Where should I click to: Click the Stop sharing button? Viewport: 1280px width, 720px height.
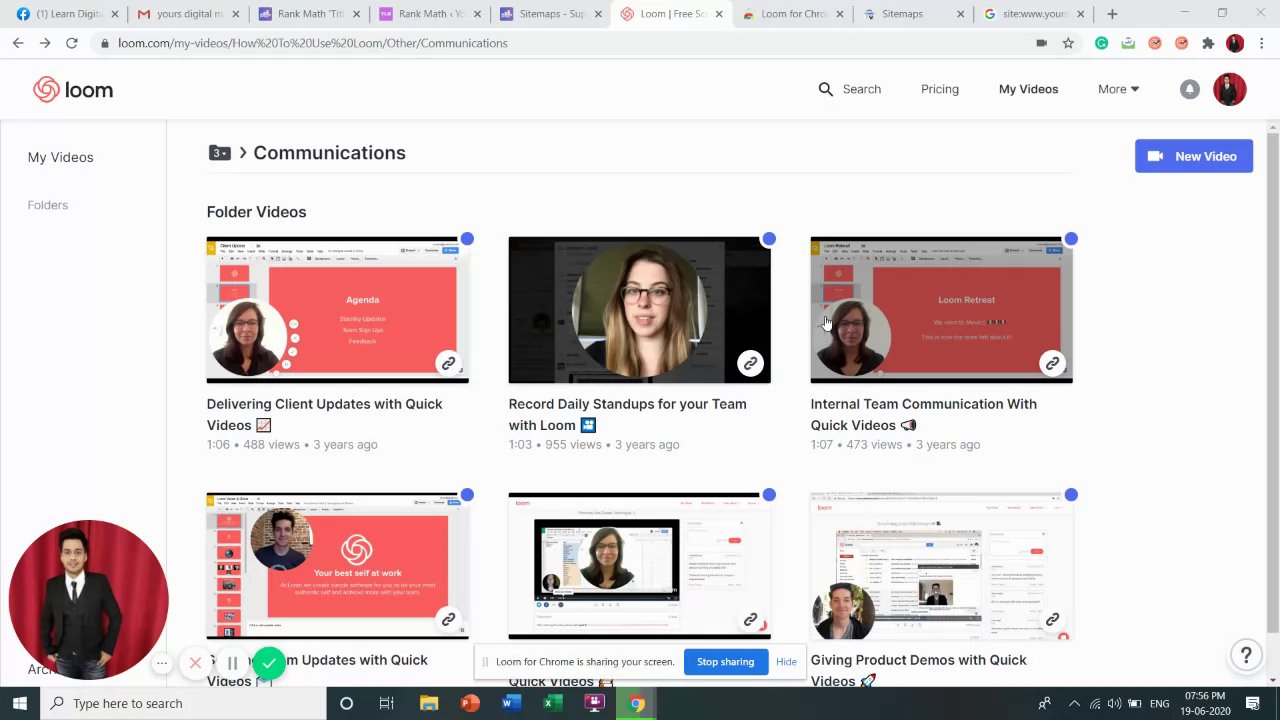click(725, 662)
